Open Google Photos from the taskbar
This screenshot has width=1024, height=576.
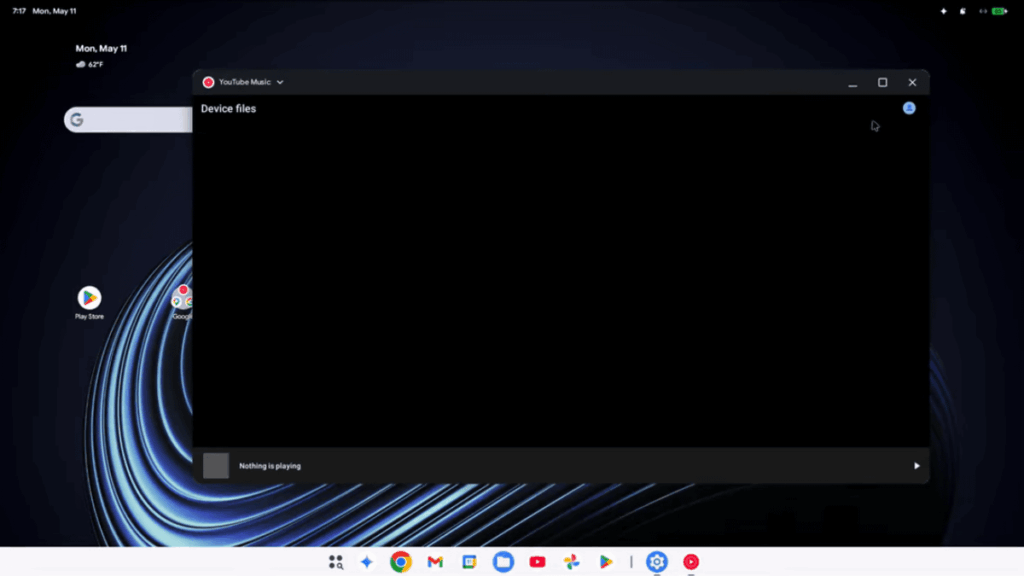571,562
